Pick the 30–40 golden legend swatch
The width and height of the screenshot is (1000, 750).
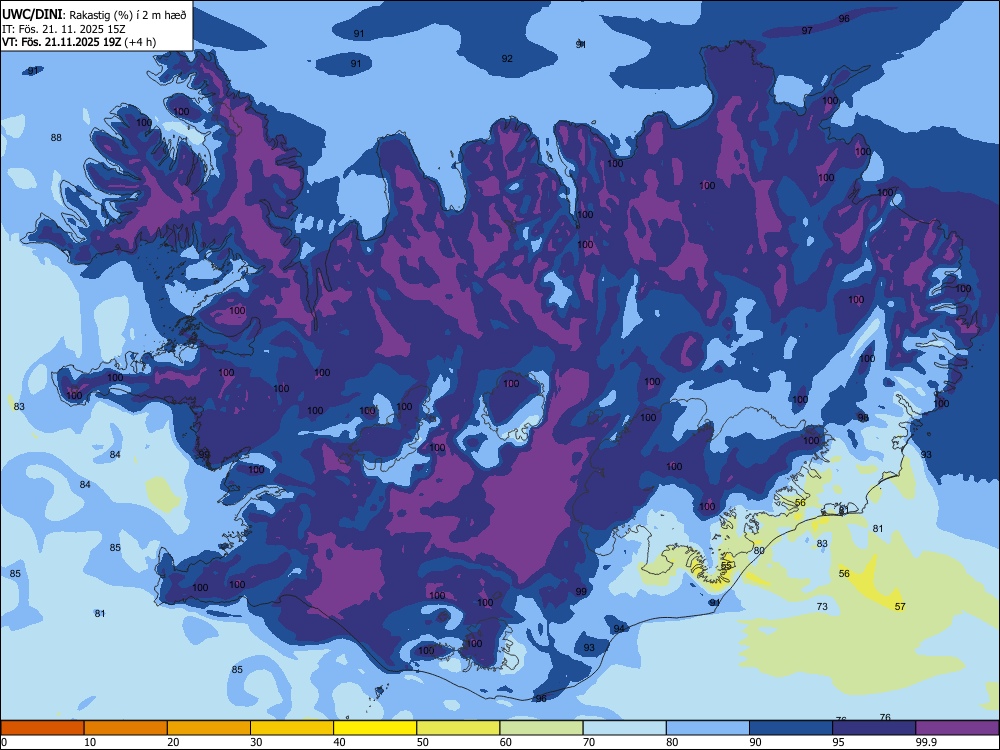[292, 728]
